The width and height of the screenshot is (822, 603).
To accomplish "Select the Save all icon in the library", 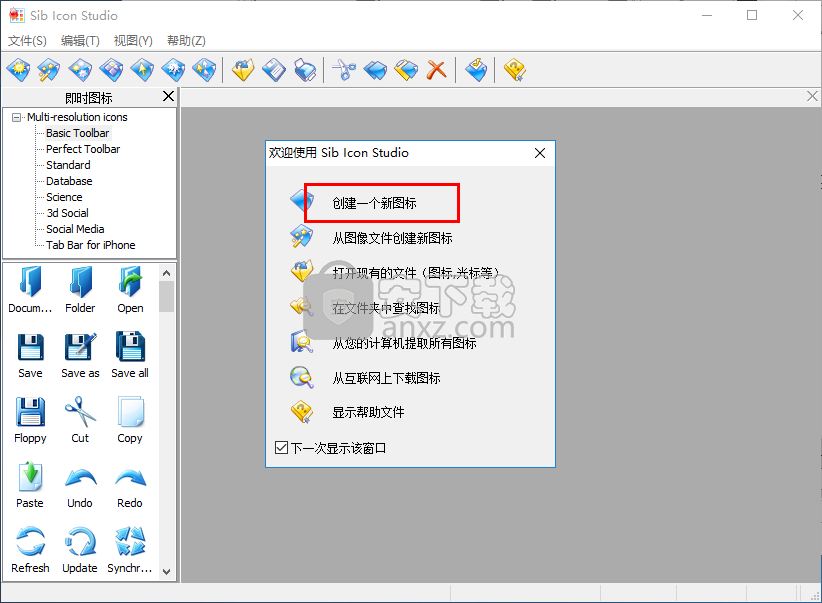I will (130, 354).
